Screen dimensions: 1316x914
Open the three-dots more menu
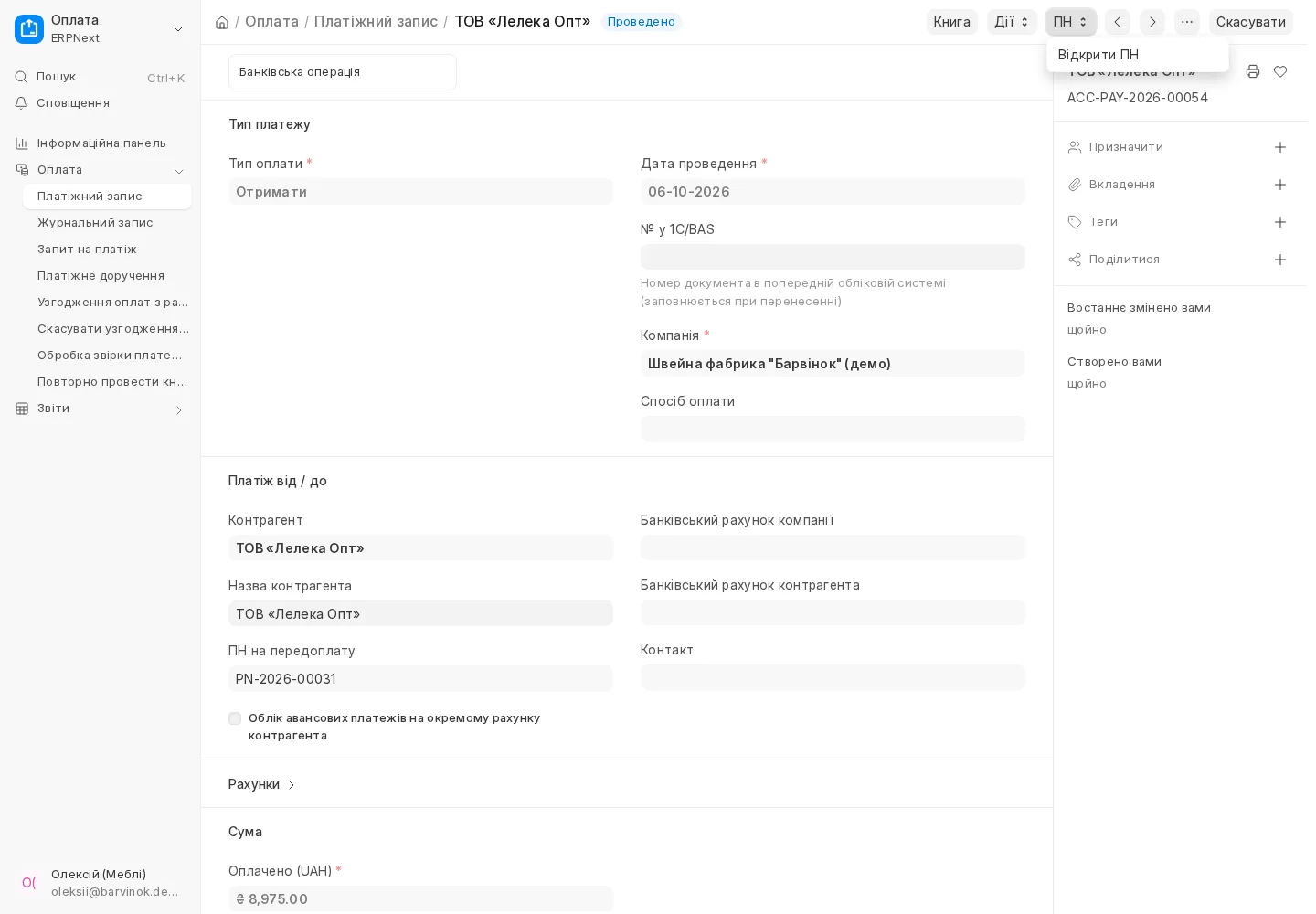click(x=1187, y=22)
